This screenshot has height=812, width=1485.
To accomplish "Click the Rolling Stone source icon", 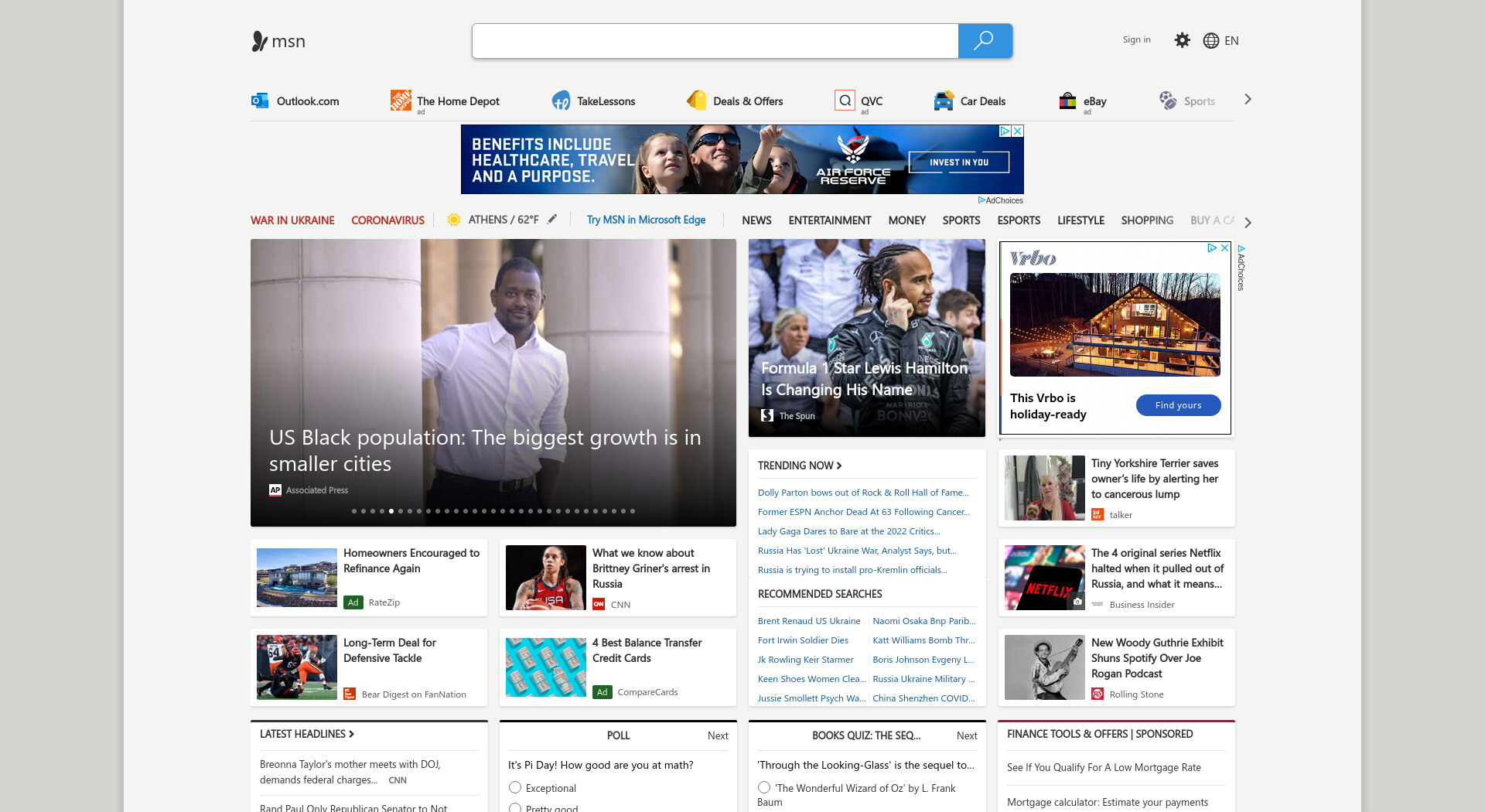I will [1098, 694].
